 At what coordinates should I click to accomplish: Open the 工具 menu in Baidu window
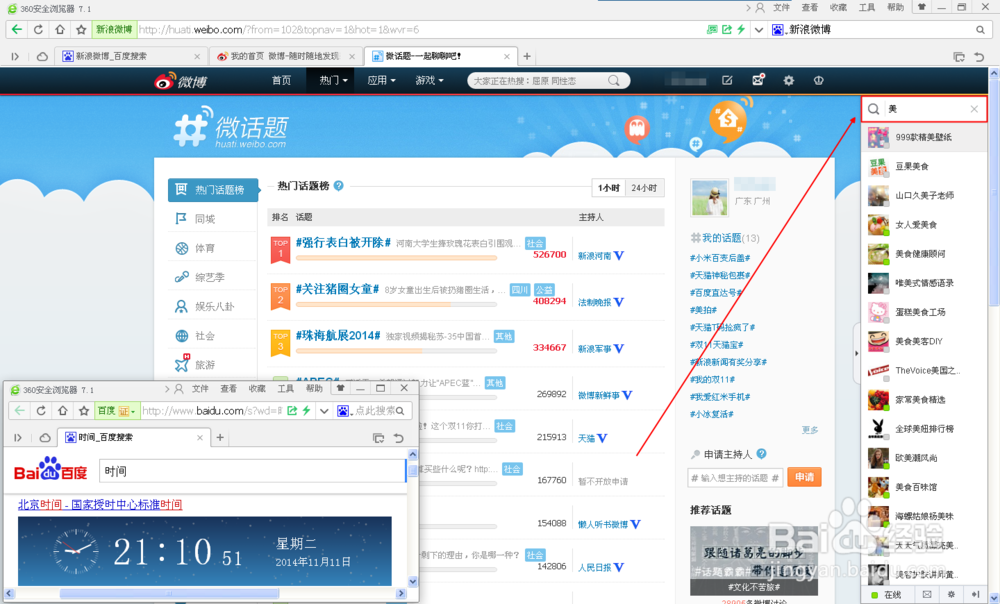284,389
